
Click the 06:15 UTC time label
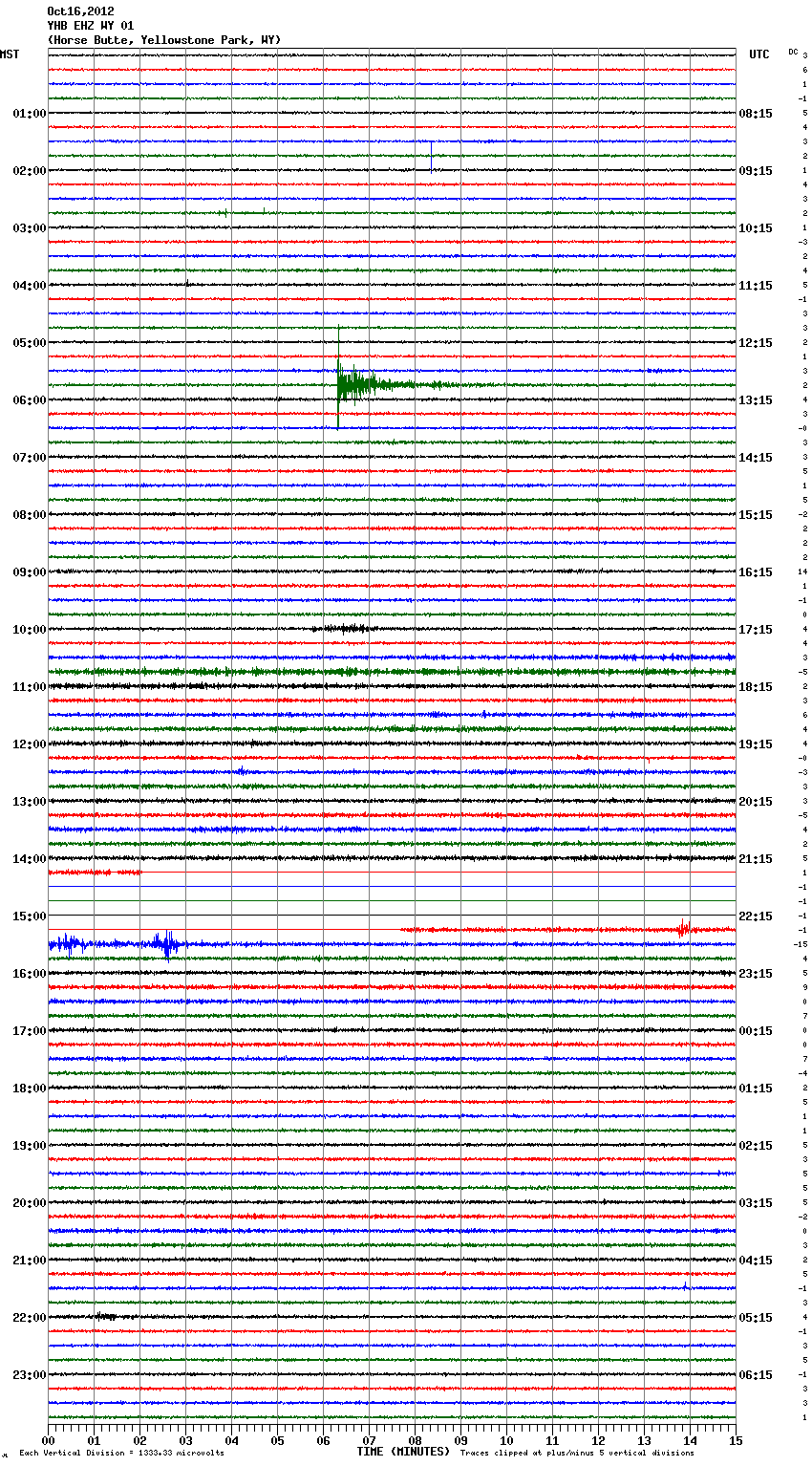756,1375
